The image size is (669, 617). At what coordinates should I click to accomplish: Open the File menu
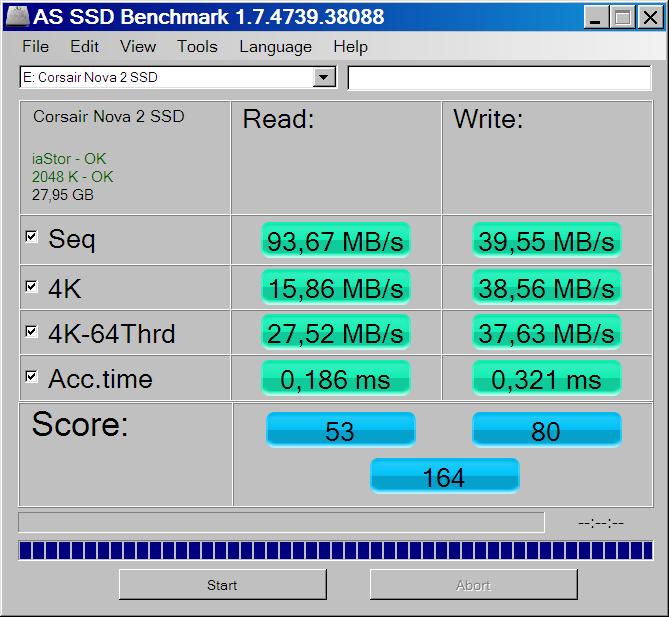coord(35,47)
